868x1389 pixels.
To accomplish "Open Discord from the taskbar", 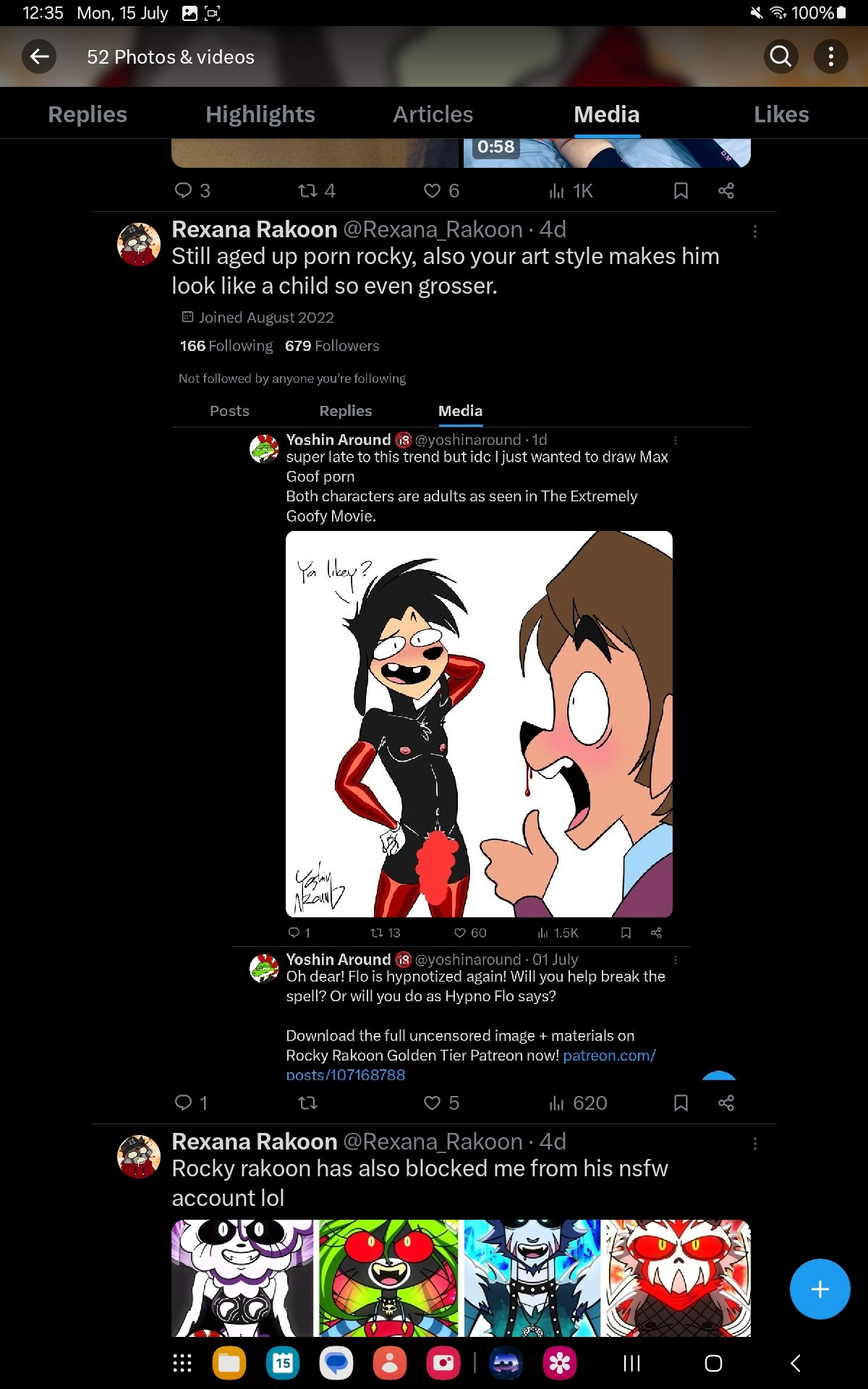I will 506,1364.
